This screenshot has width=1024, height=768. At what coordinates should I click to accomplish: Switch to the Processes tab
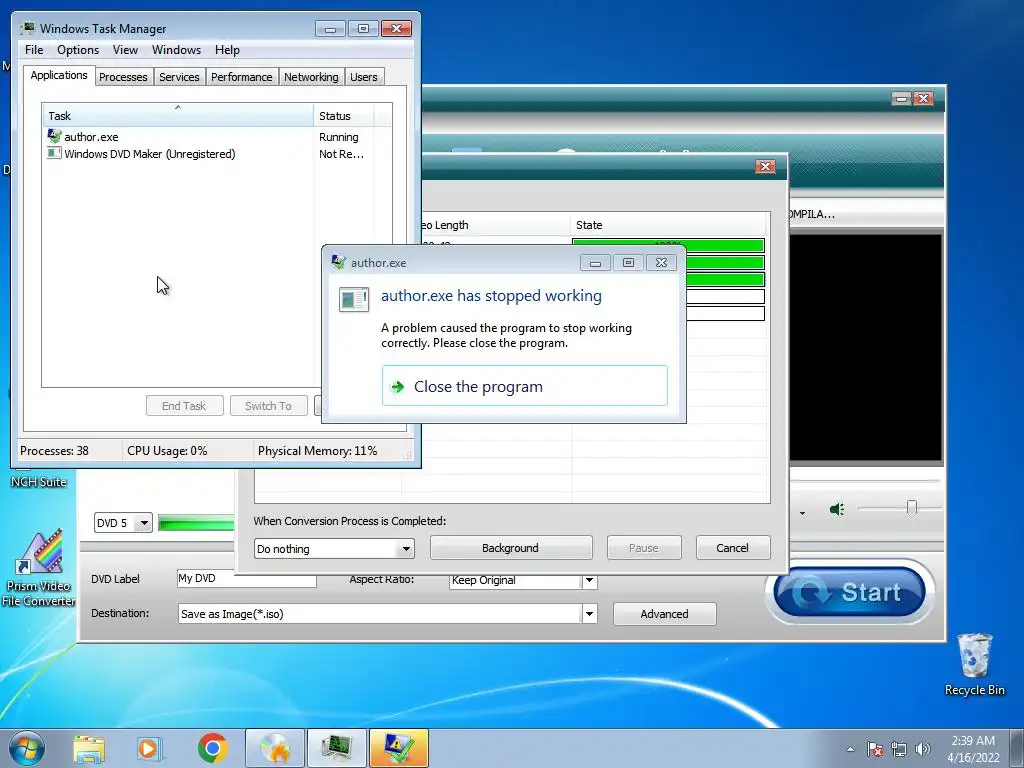[123, 77]
